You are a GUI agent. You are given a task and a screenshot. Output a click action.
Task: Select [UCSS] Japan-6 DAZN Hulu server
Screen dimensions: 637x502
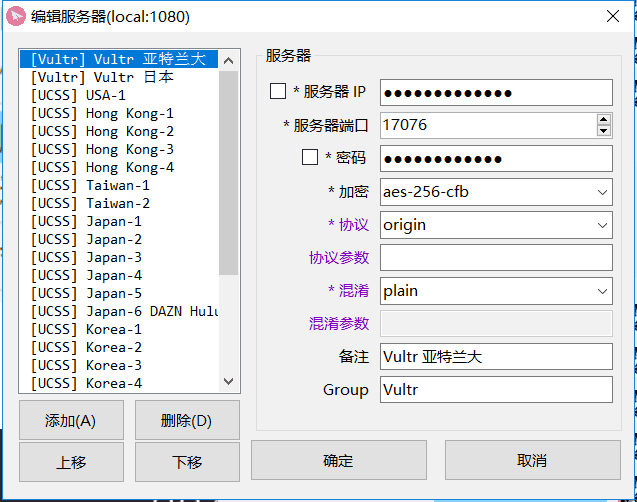click(x=119, y=311)
